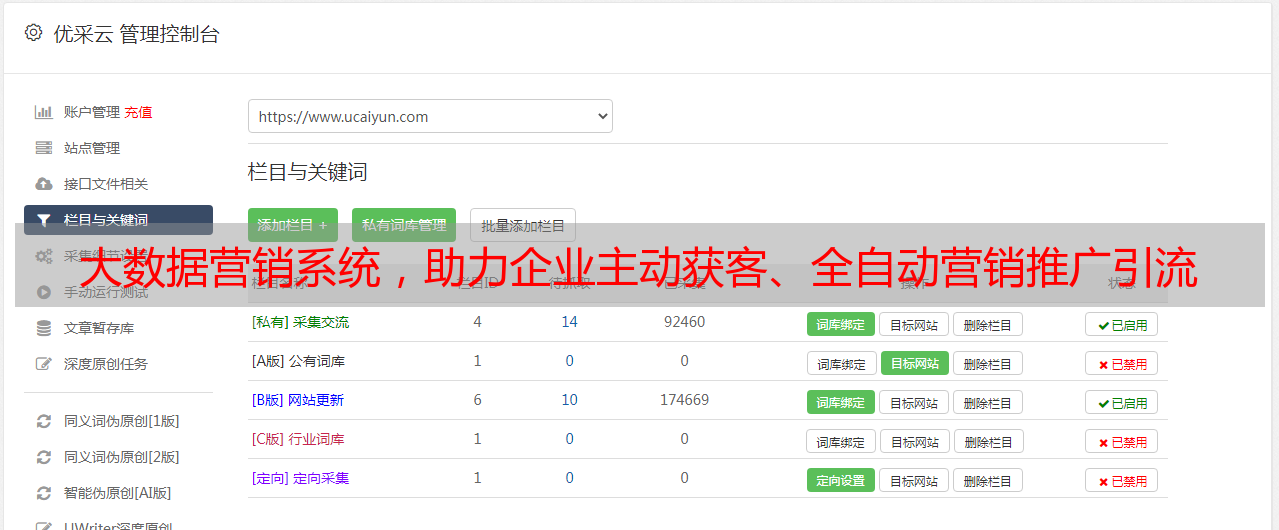The height and width of the screenshot is (530, 1279).
Task: Click 删除栏目 for the 采集交流 row
Action: 988,324
